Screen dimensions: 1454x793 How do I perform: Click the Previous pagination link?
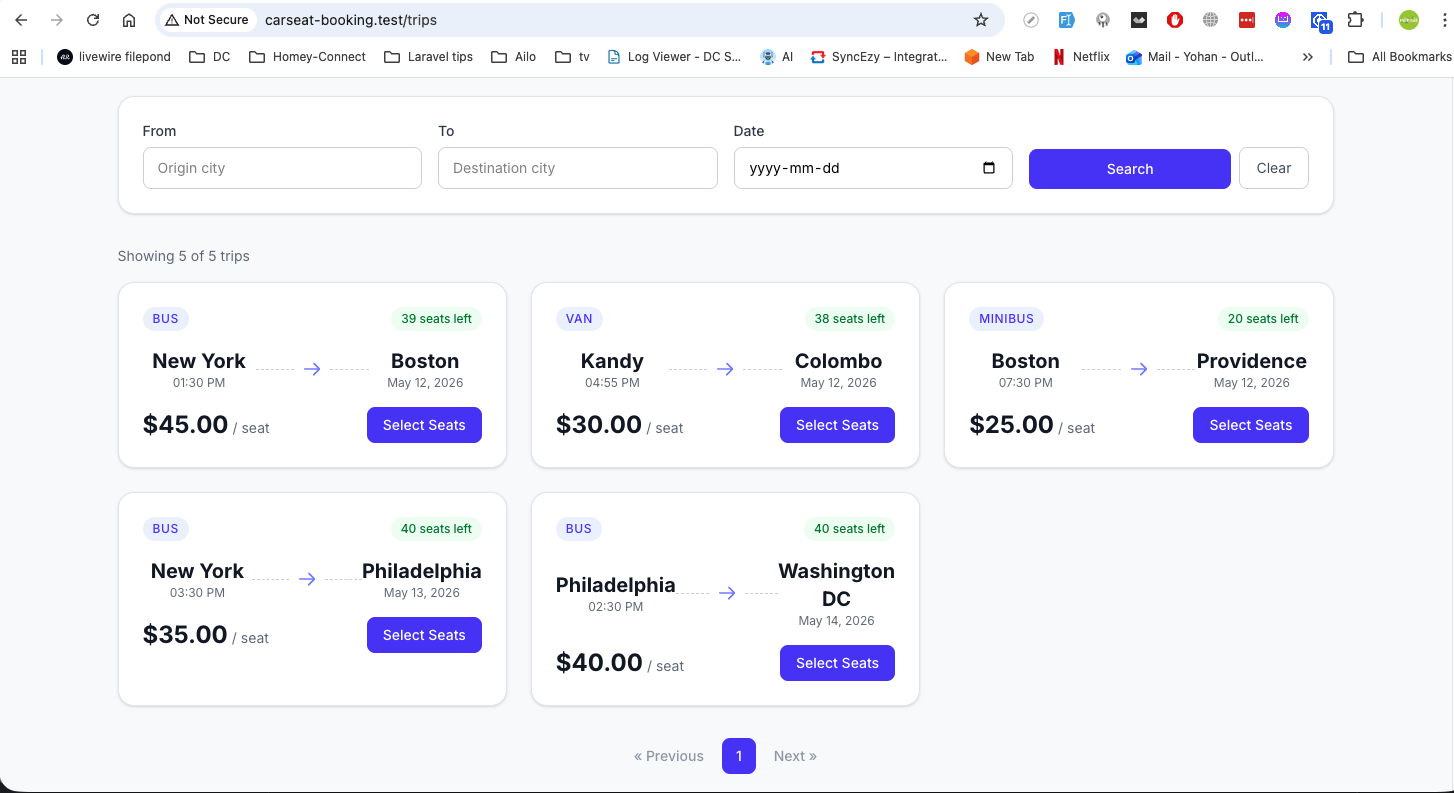[669, 756]
